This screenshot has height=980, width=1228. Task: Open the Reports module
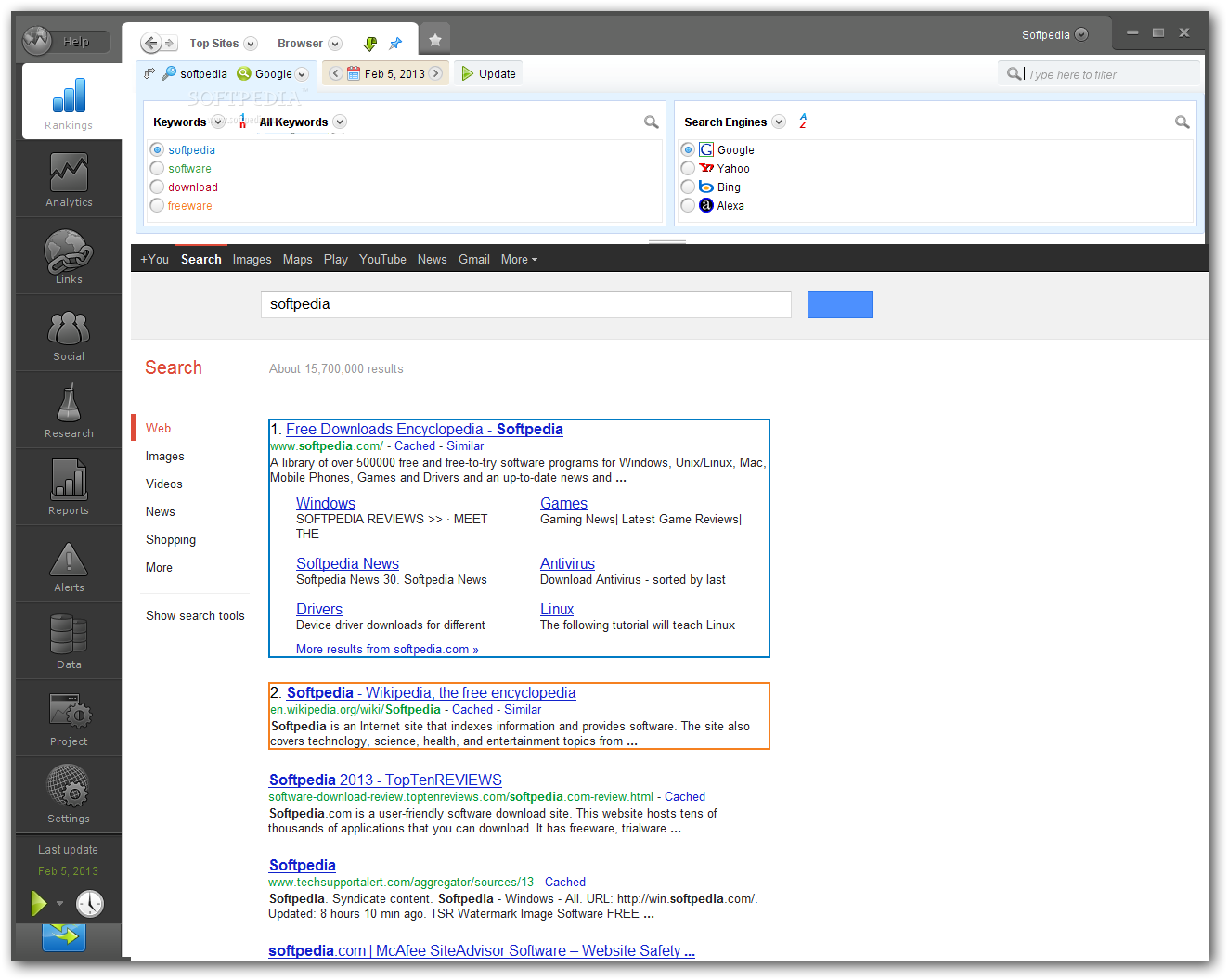[x=69, y=487]
